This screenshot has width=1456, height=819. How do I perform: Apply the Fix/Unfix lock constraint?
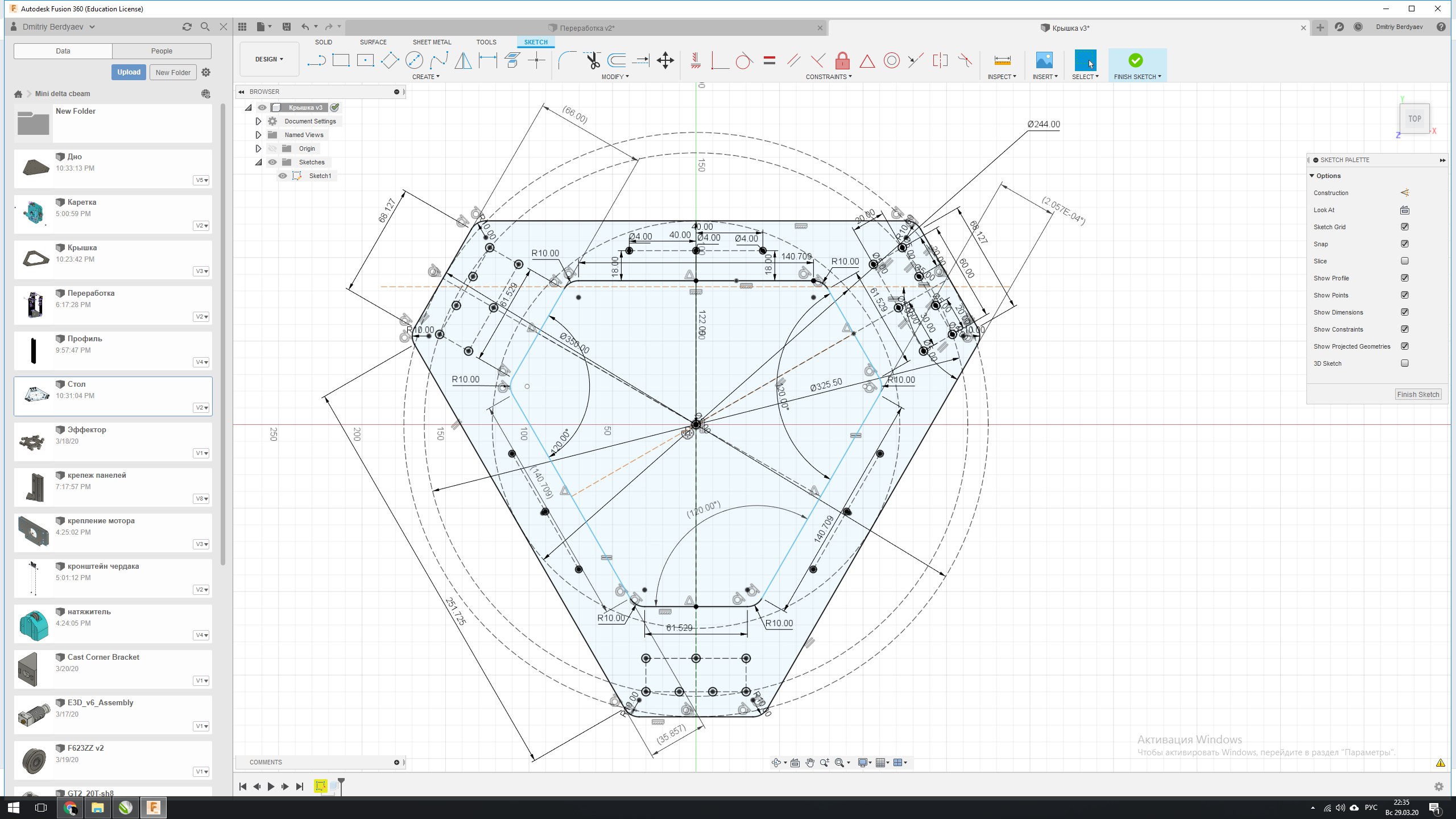842,60
